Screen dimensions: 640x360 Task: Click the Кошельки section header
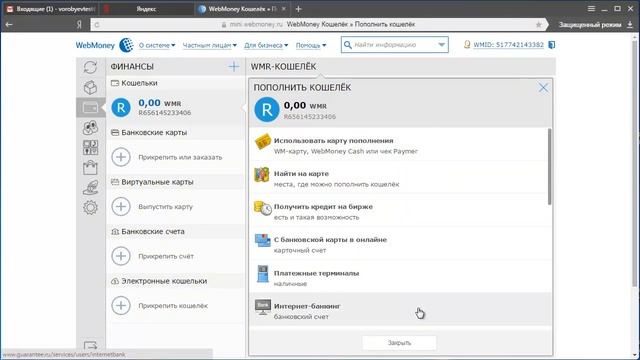[x=175, y=83]
